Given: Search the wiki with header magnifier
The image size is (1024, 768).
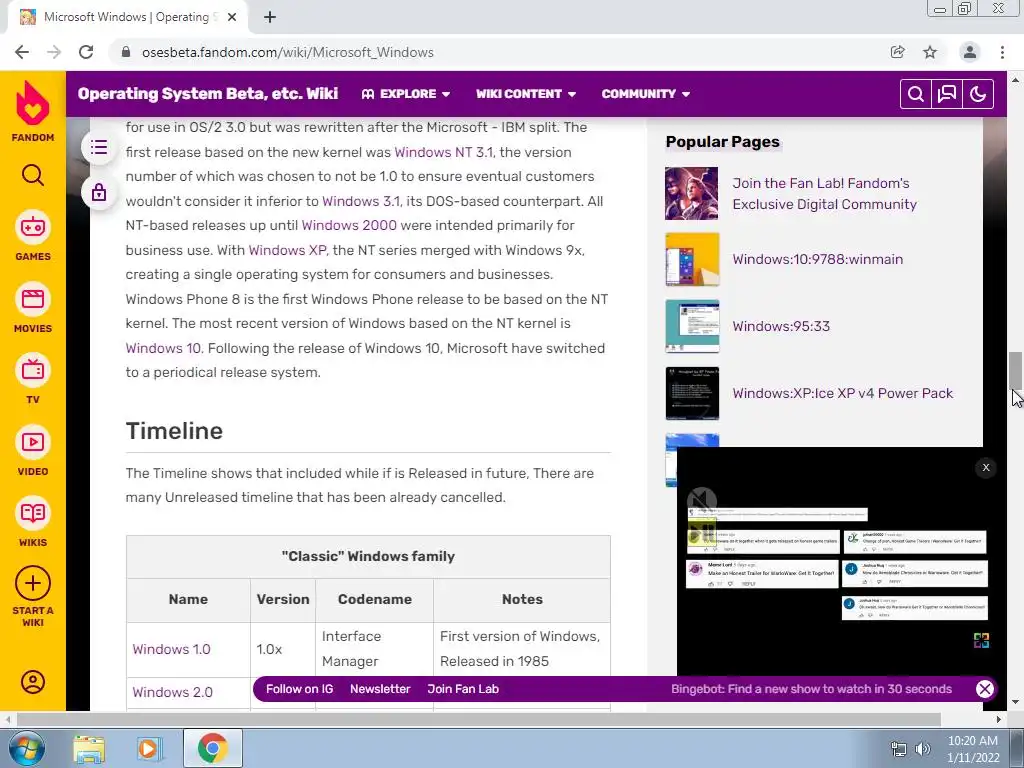Looking at the screenshot, I should (x=916, y=94).
